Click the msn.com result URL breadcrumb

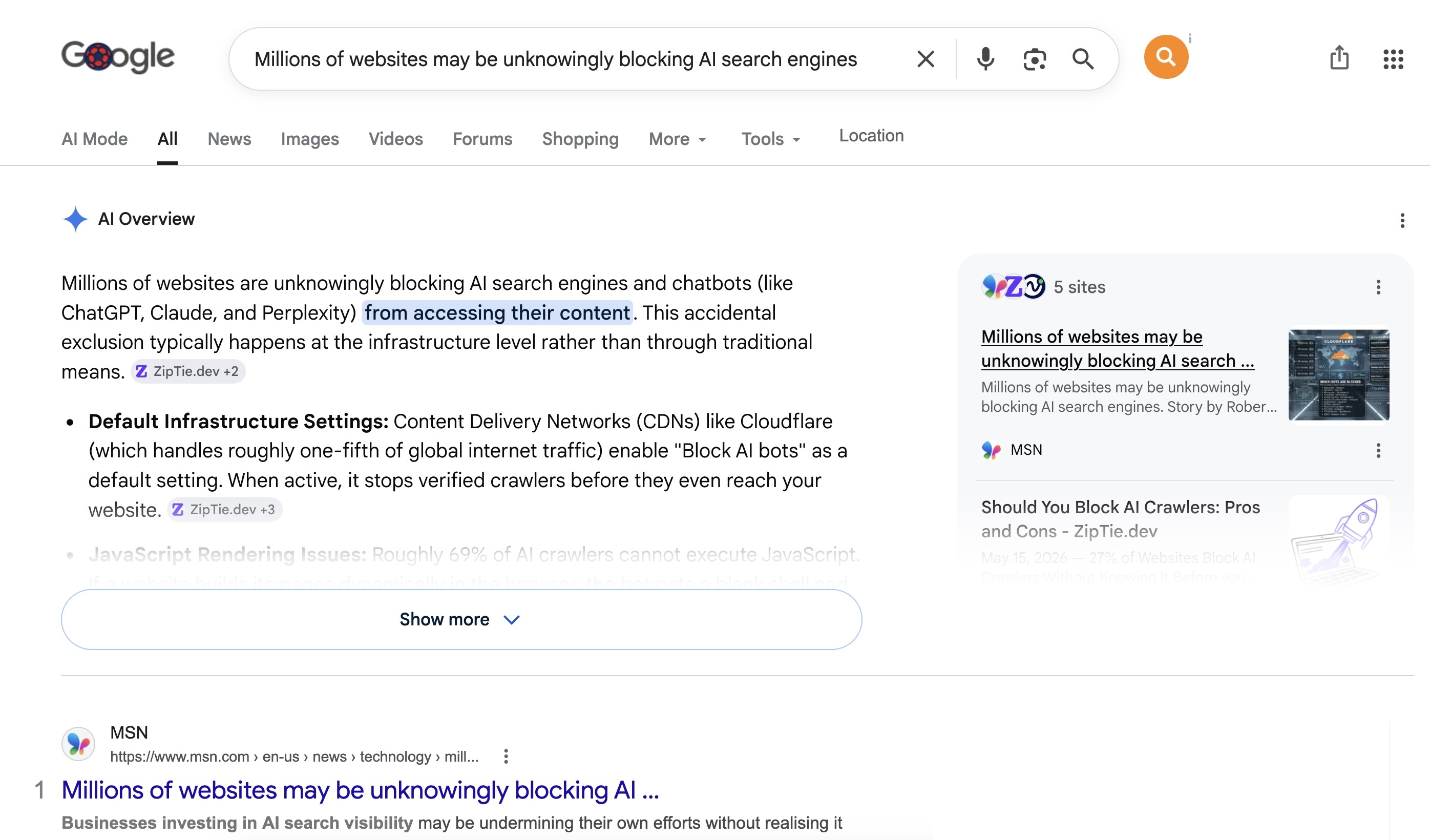(294, 756)
